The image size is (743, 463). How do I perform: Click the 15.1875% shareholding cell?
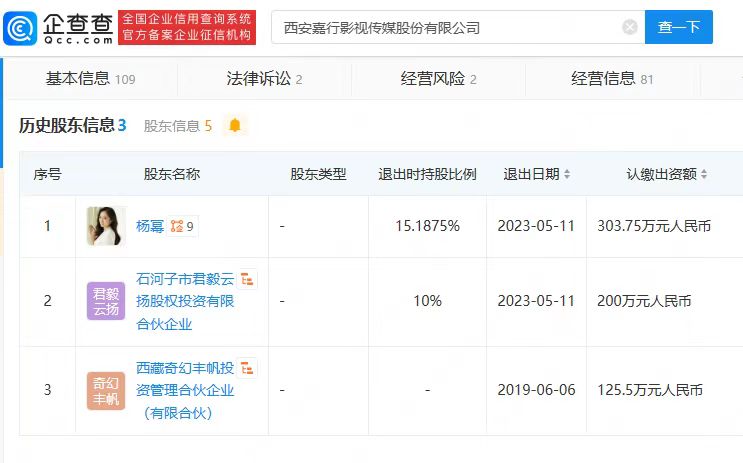(x=427, y=226)
